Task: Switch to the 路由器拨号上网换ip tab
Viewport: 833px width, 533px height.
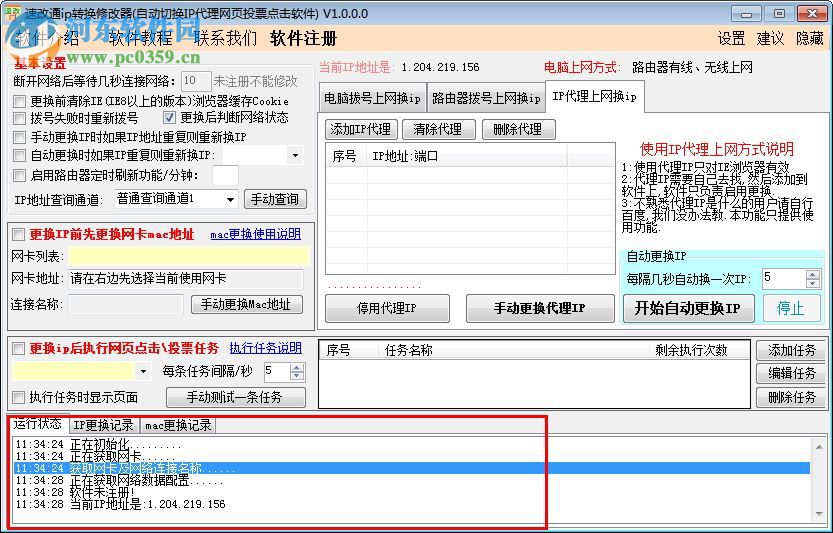Action: pos(486,98)
